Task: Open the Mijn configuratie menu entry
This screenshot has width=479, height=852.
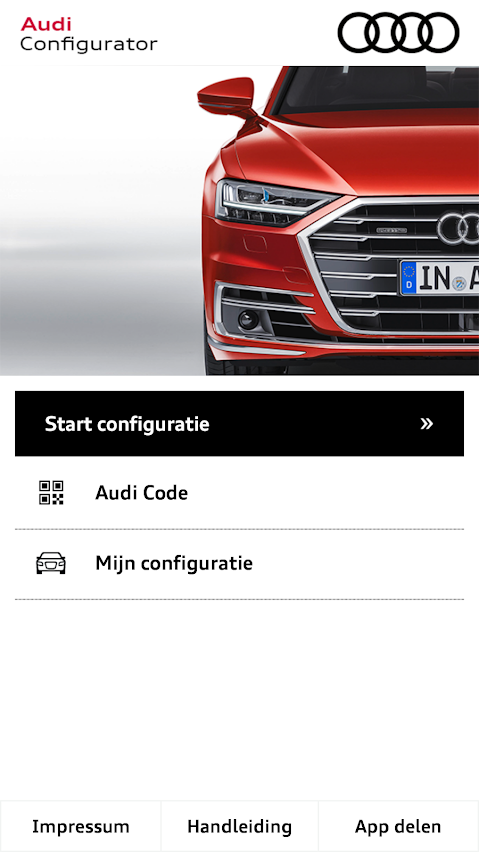Action: (x=240, y=563)
